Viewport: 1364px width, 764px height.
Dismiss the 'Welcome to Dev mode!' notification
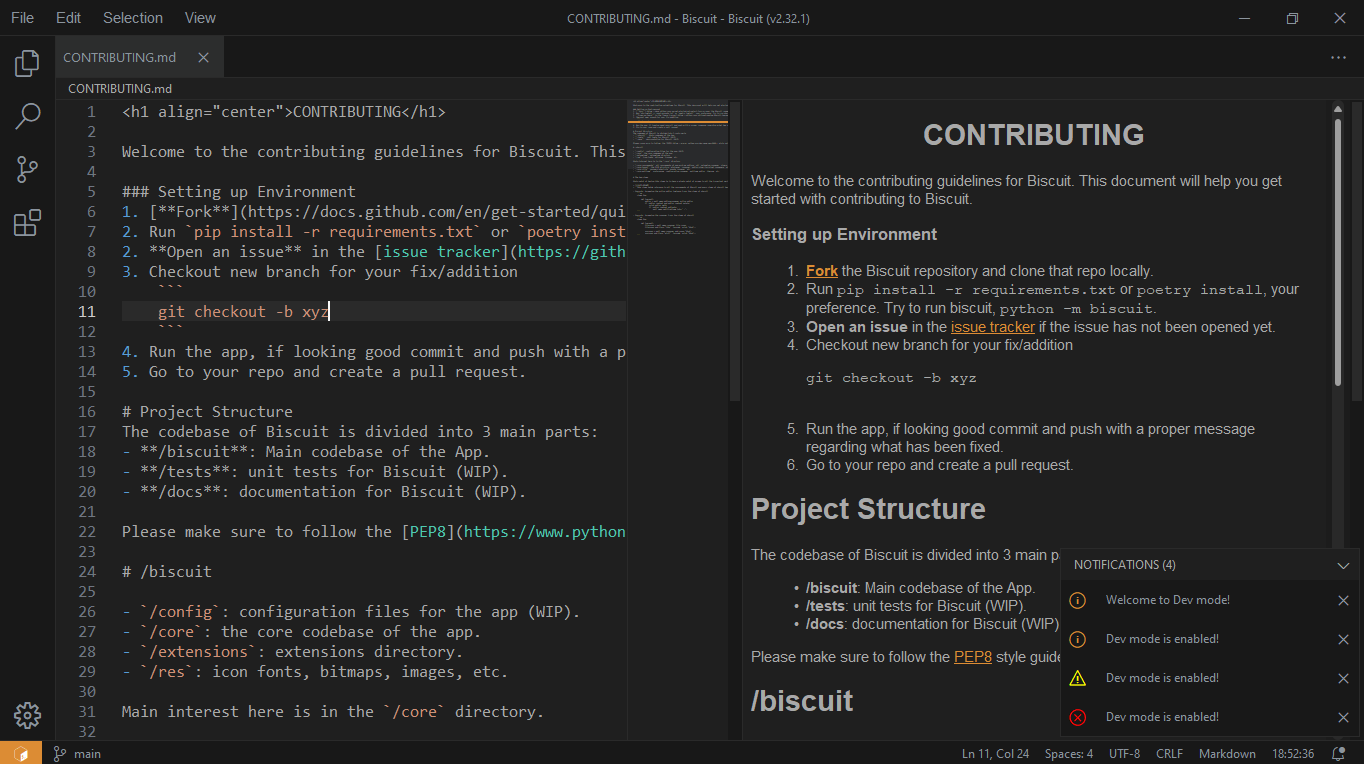pyautogui.click(x=1345, y=600)
